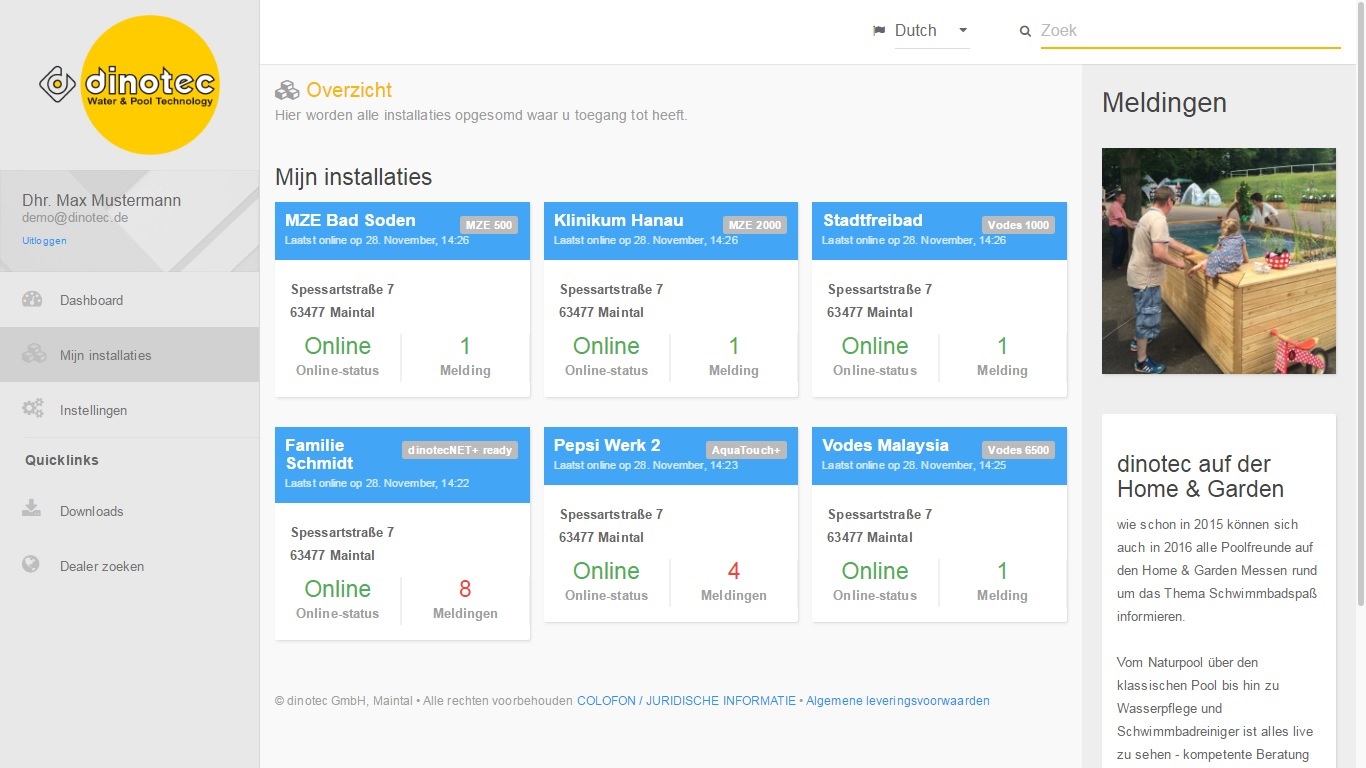Screen dimensions: 1366x768
Task: Open Instellingen menu item
Action: tap(130, 410)
